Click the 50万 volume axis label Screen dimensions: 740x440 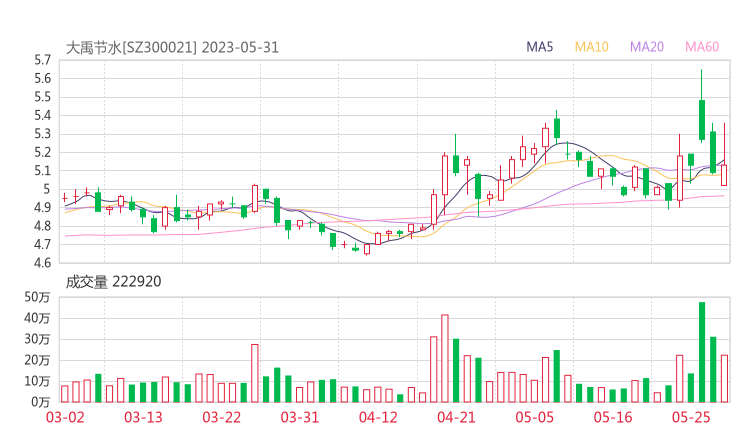(37, 297)
